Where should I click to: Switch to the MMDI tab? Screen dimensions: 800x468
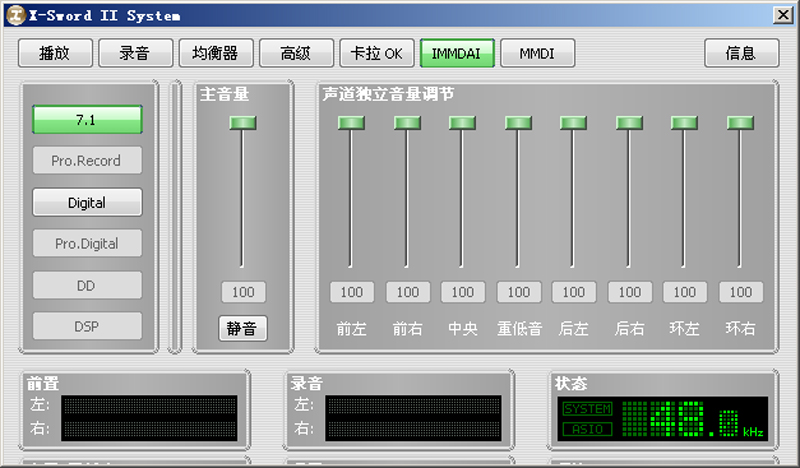click(x=537, y=53)
